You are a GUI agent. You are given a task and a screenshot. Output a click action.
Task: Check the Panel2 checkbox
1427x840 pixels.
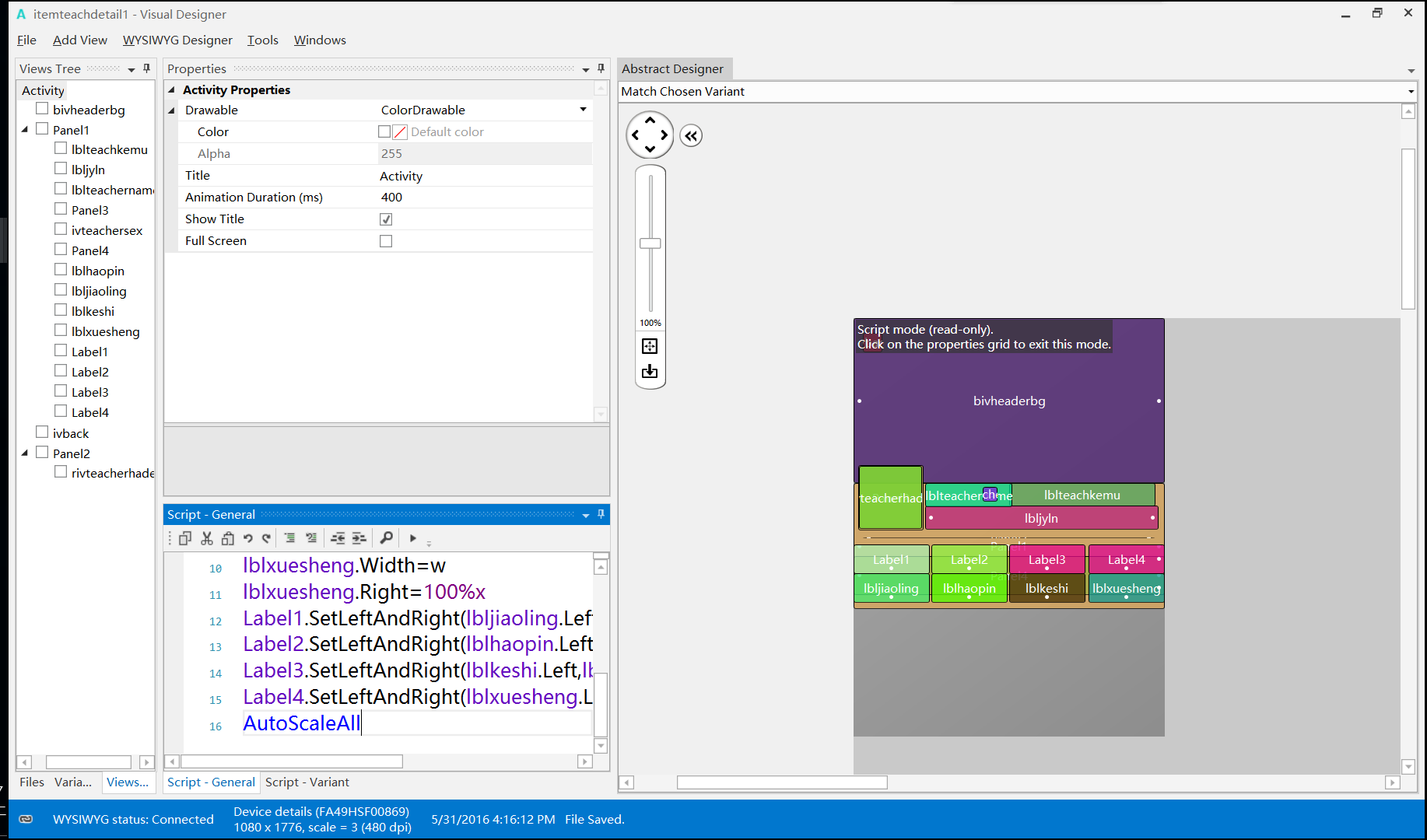[42, 452]
